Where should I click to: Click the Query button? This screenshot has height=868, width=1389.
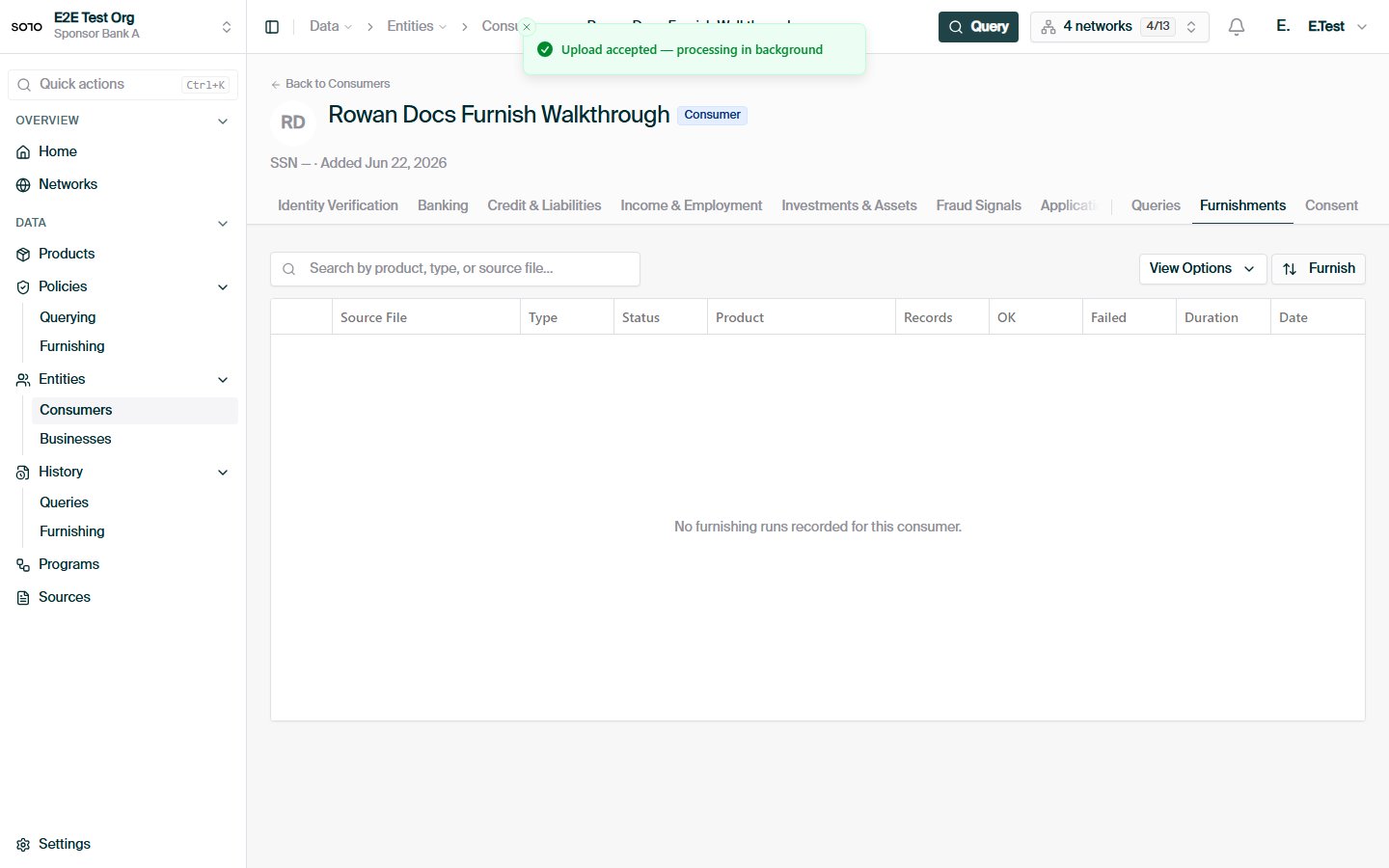tap(978, 27)
